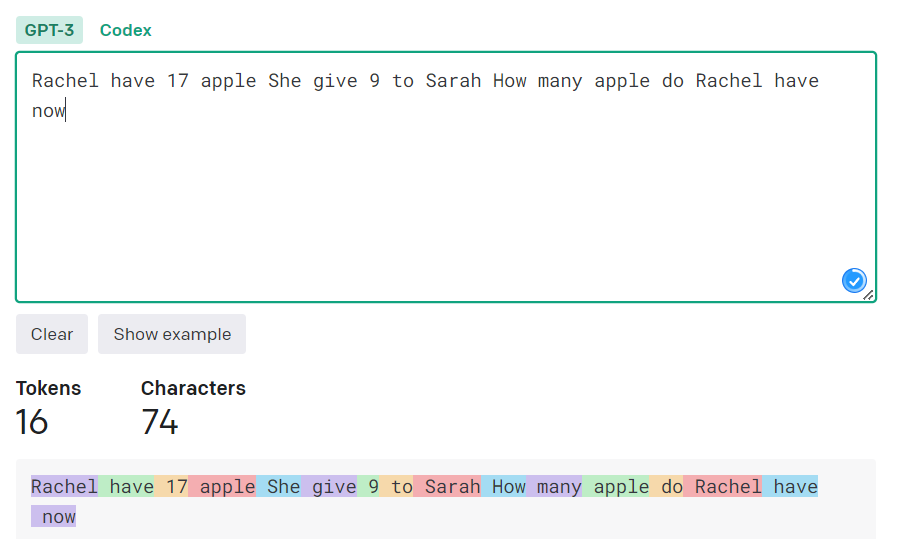The height and width of the screenshot is (539, 910).
Task: Click the Show example button
Action: 172,334
